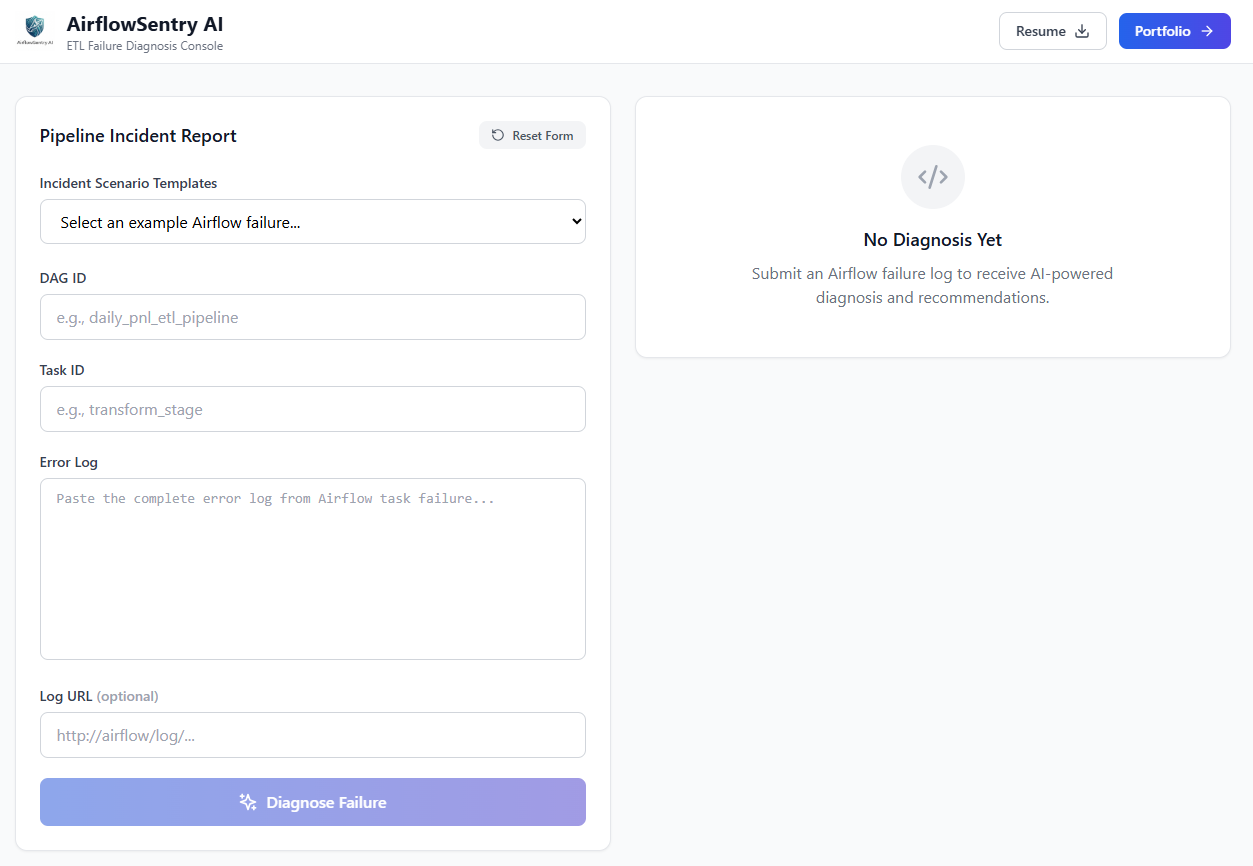Open the Portfolio link
The height and width of the screenshot is (866, 1253).
(x=1175, y=31)
